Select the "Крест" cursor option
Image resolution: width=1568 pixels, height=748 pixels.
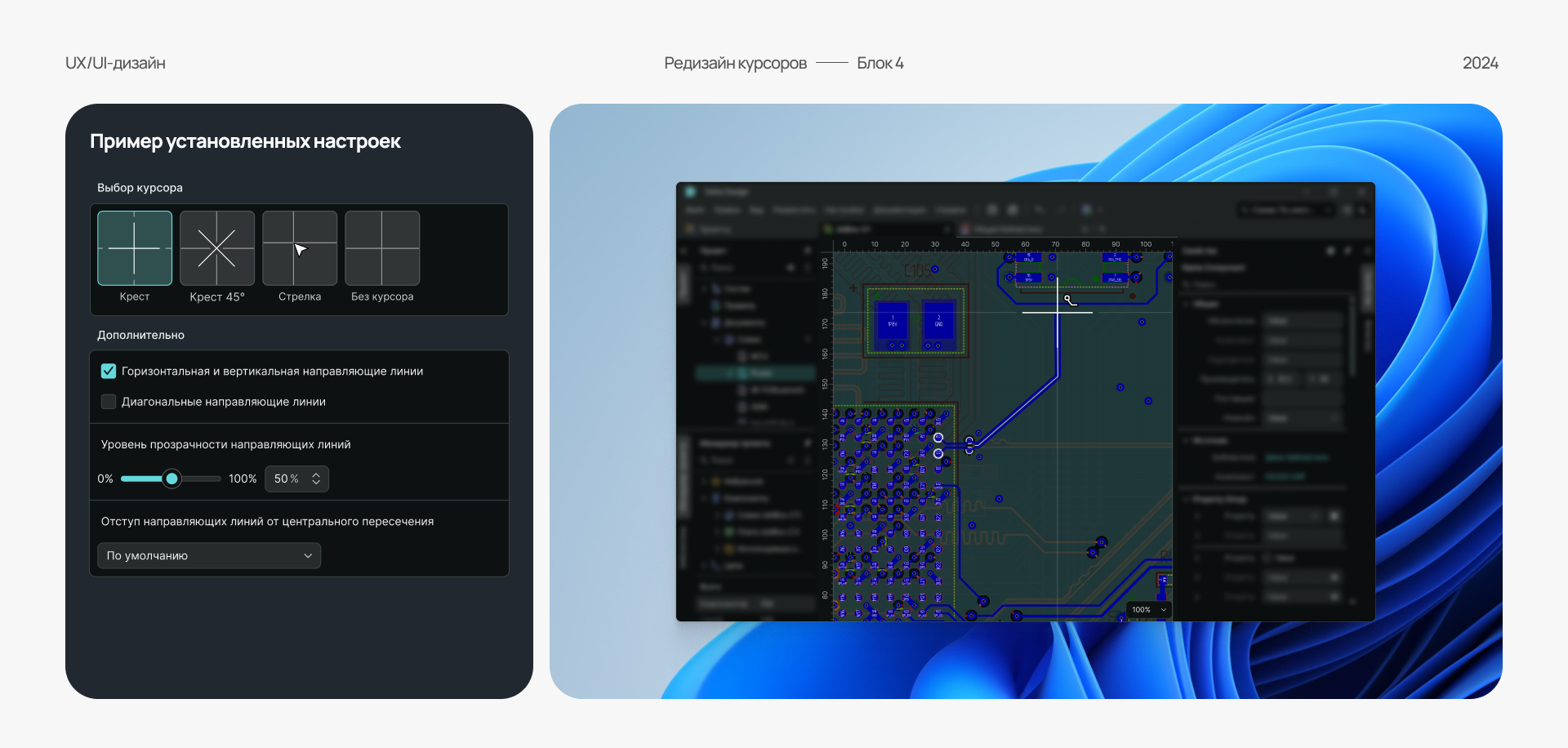[134, 248]
